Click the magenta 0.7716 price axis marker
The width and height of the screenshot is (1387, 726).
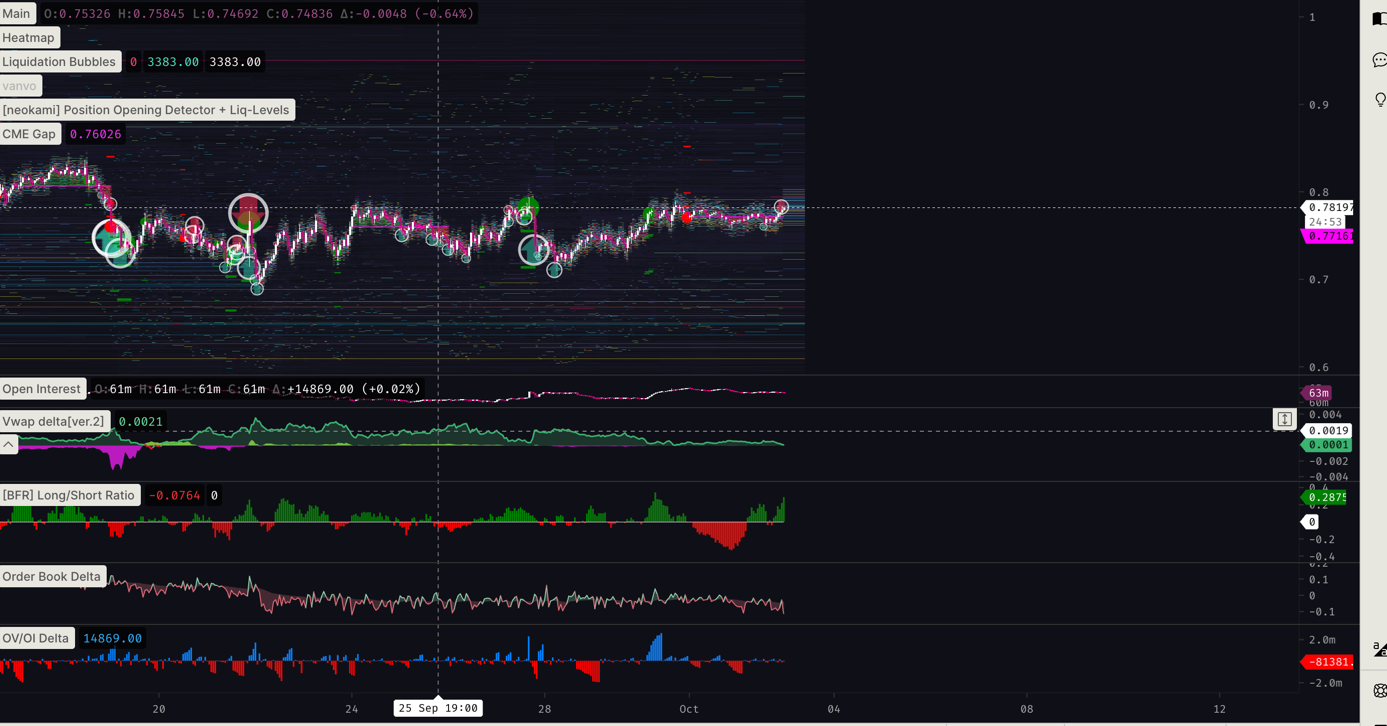pos(1328,236)
